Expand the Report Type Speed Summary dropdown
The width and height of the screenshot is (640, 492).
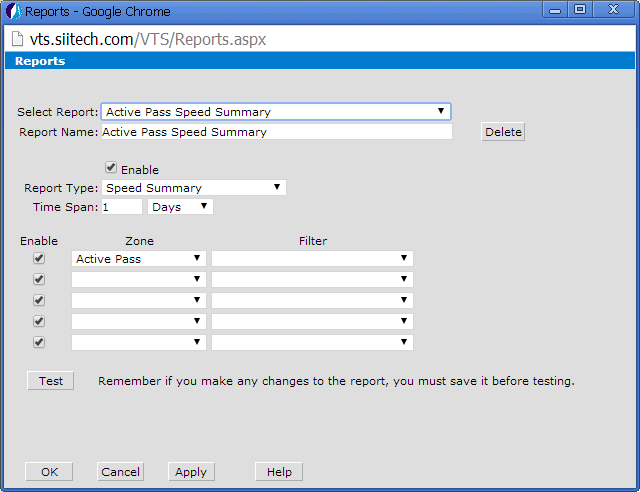pos(193,188)
